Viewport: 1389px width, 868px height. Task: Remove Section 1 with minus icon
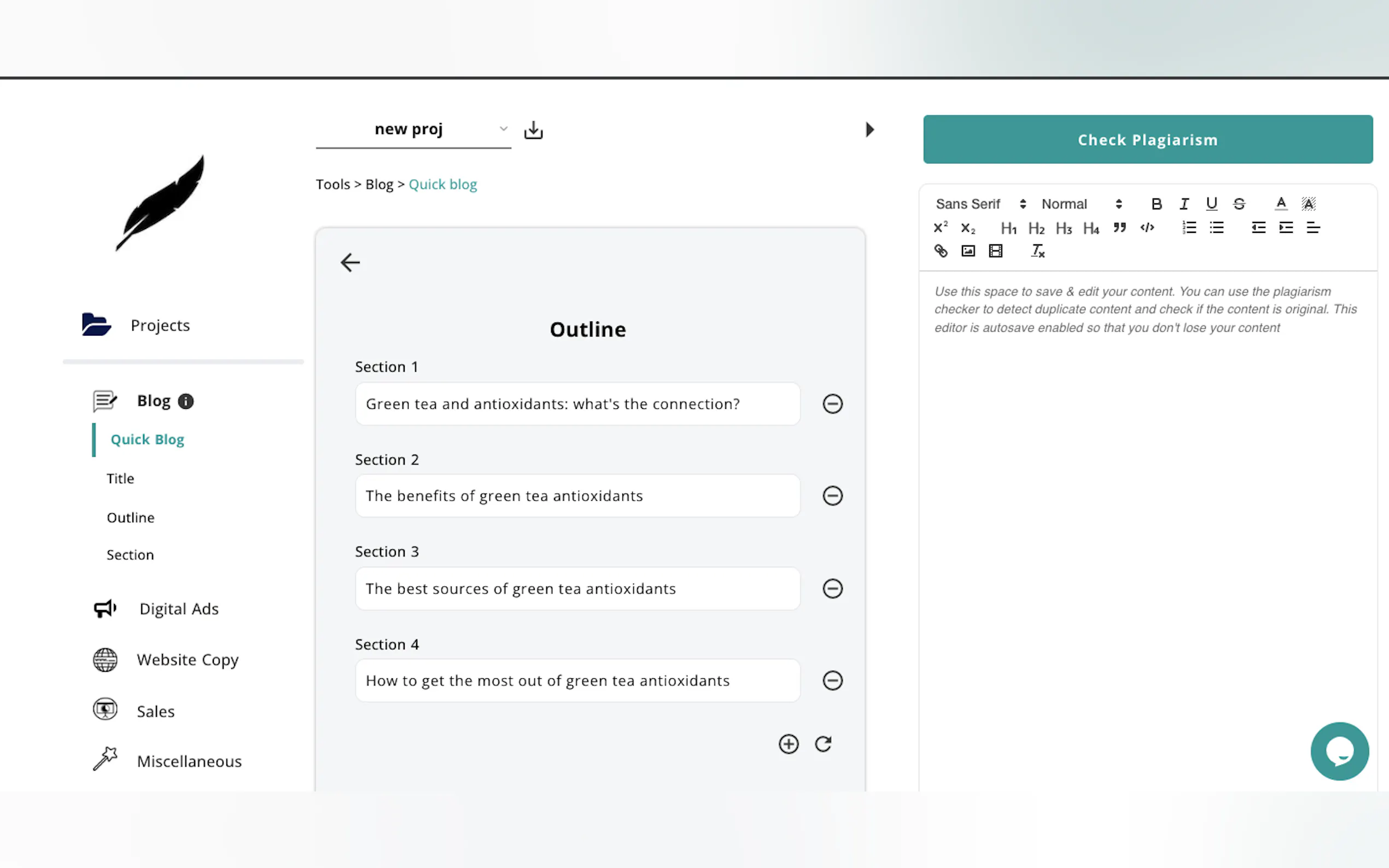(832, 403)
